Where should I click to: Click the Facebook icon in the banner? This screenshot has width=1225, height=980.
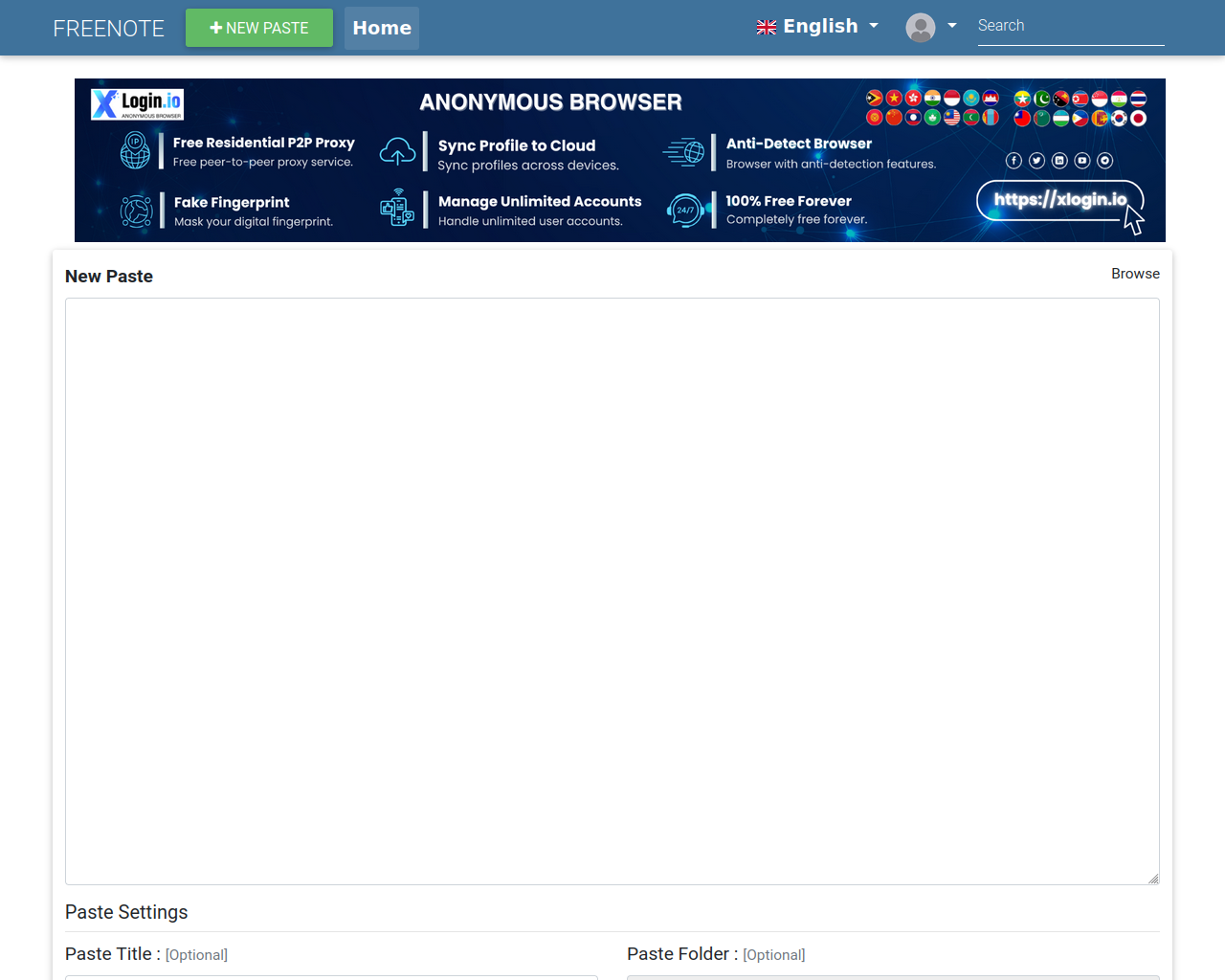1013,161
